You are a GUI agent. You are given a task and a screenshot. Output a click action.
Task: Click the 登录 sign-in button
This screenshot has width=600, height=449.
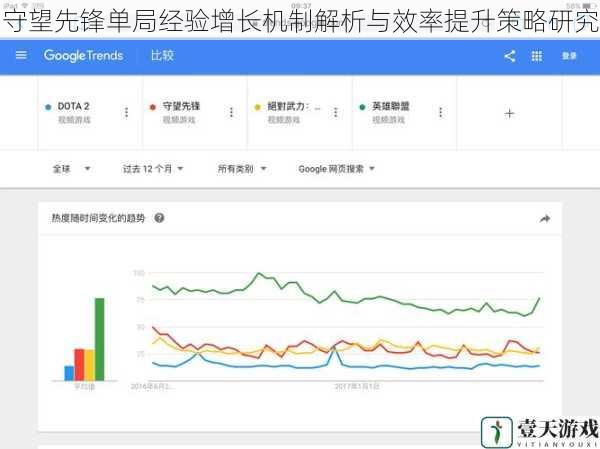point(569,56)
